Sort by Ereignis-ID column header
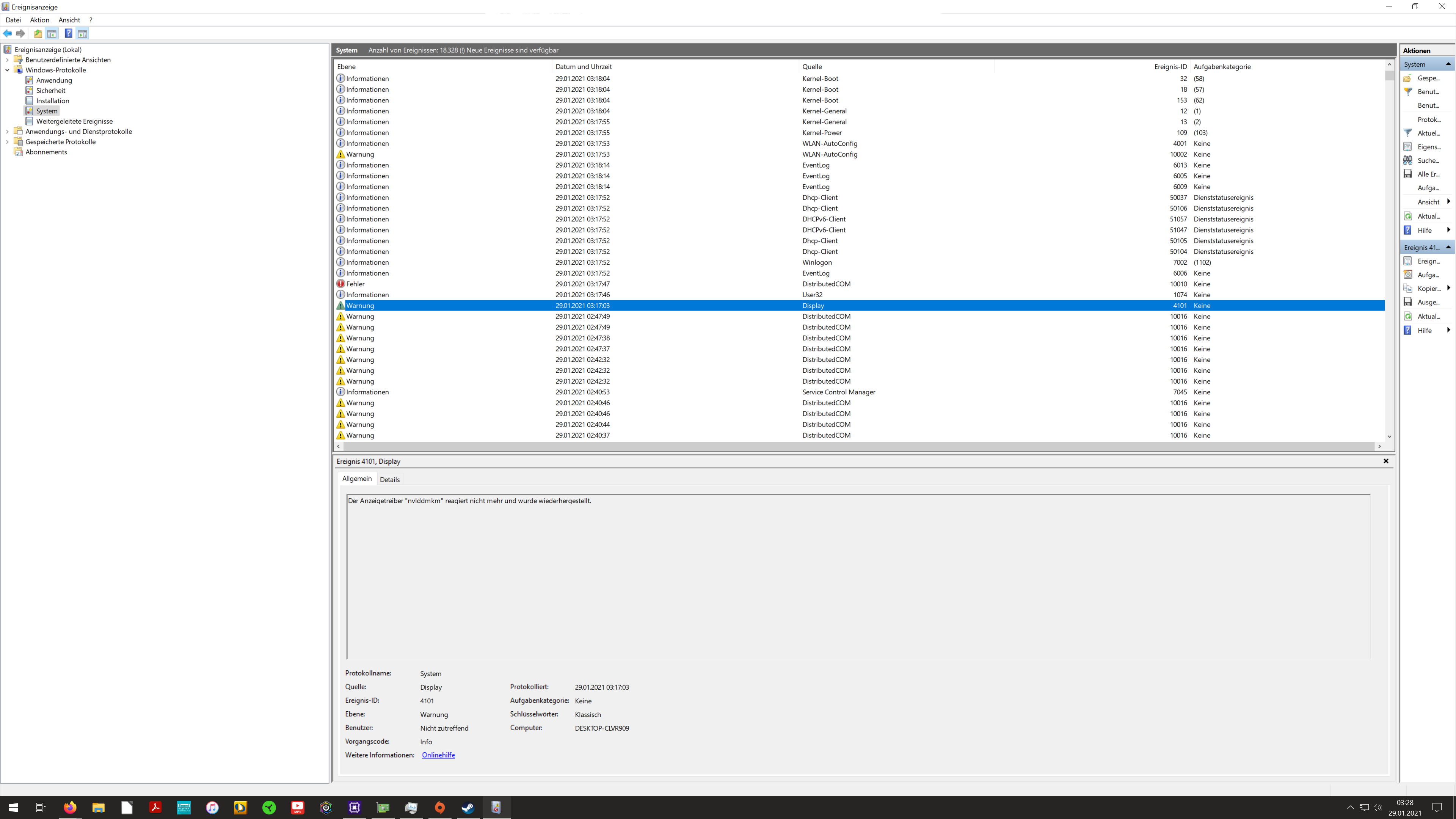The image size is (1456, 819). click(1170, 67)
